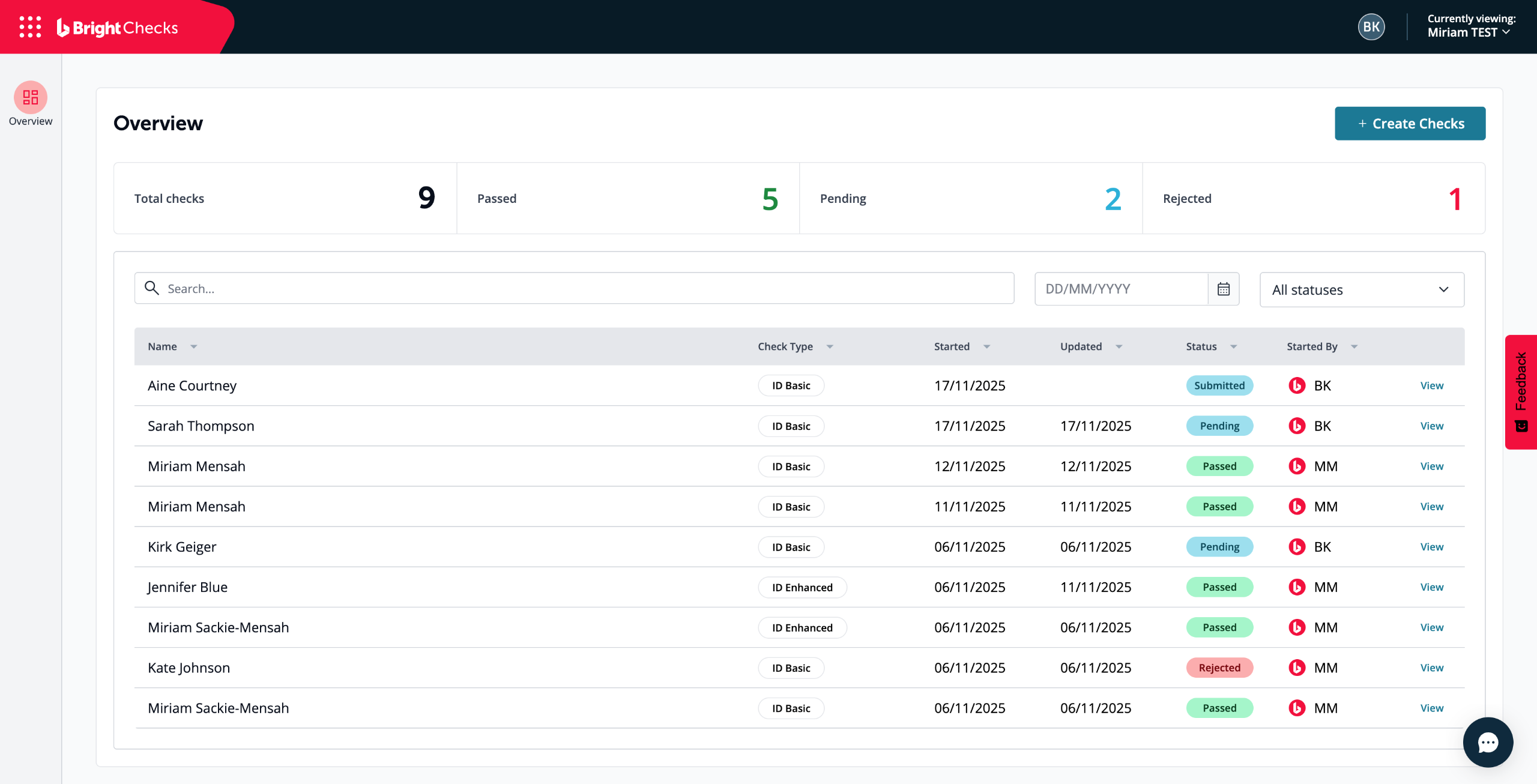Open the live chat bubble
This screenshot has height=784, width=1537.
click(1487, 742)
